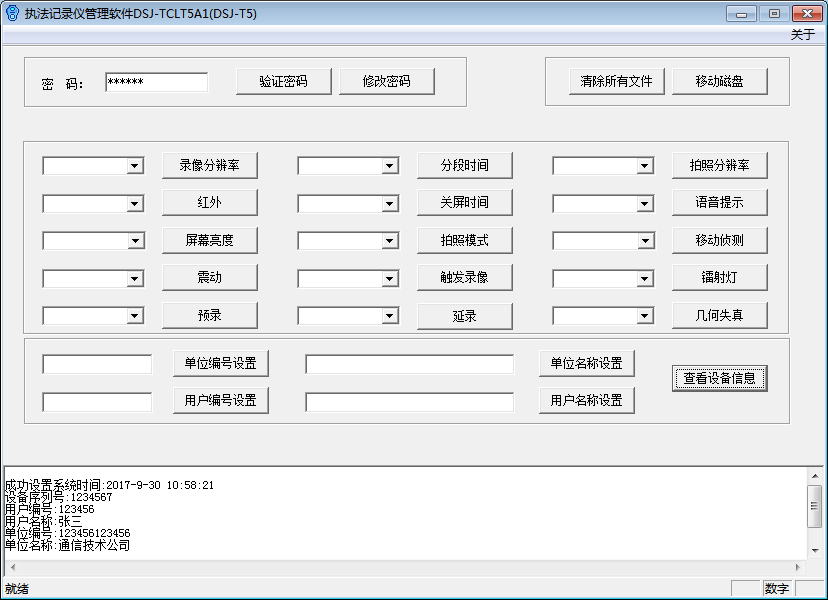Click the app icon in title bar

click(12, 13)
